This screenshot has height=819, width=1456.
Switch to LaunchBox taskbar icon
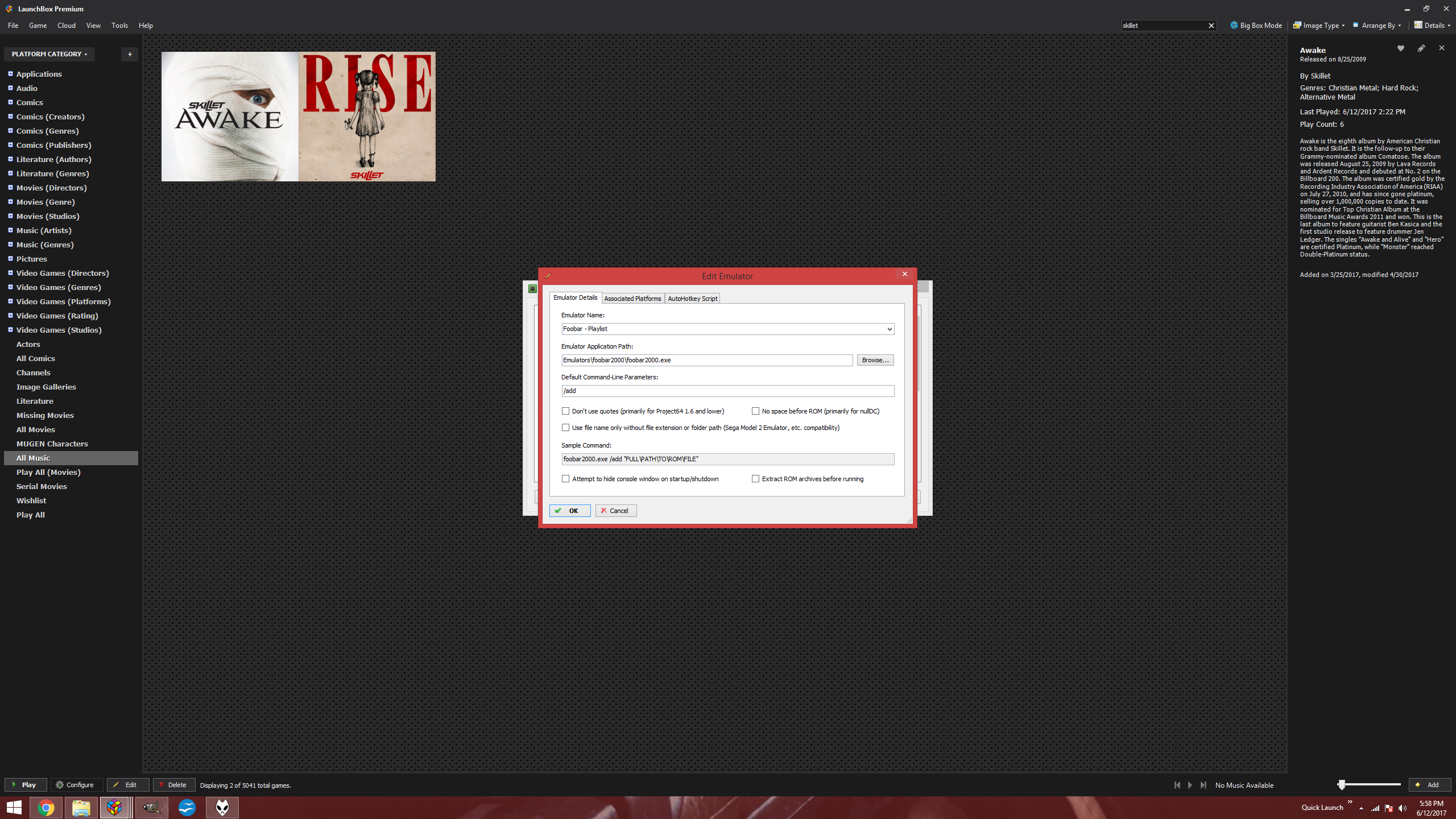click(115, 808)
